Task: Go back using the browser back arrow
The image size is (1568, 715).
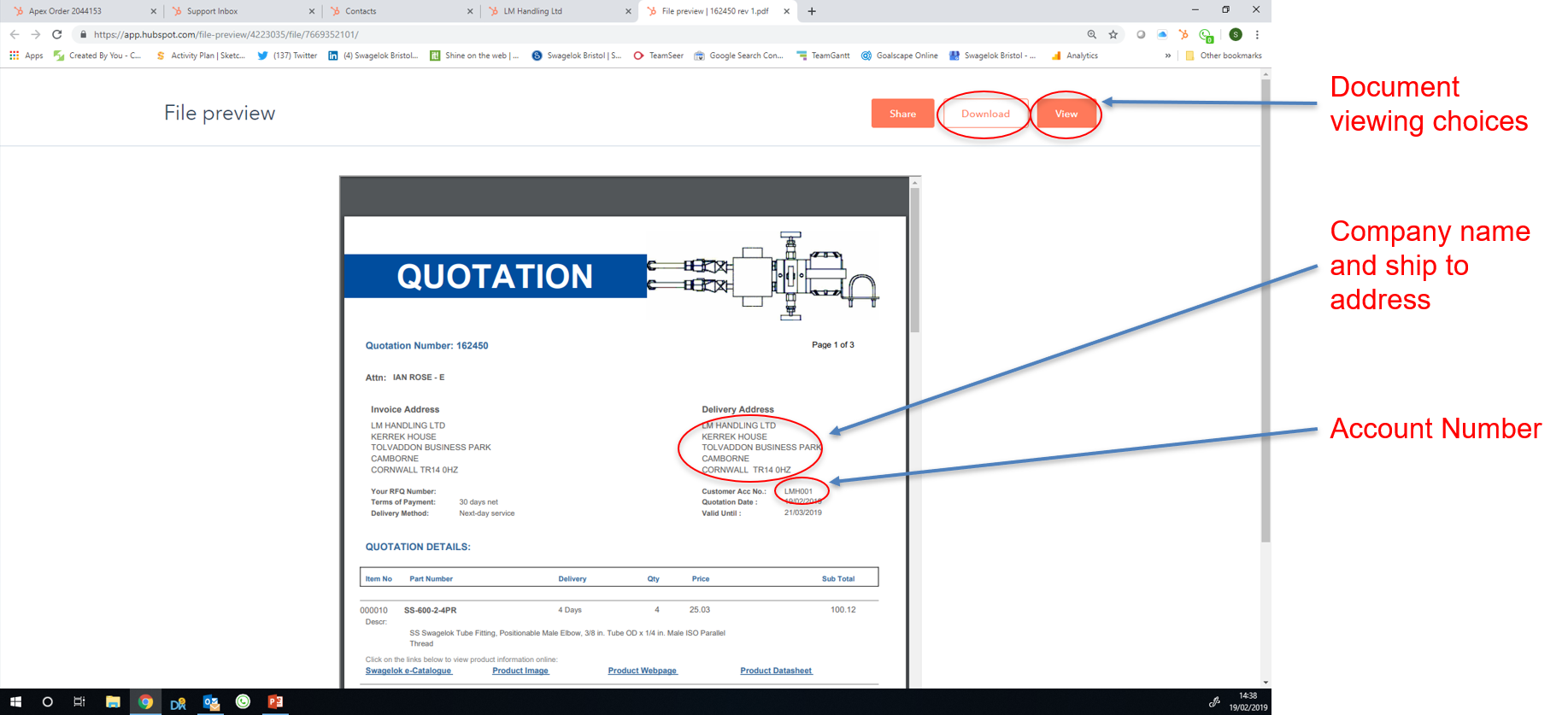Action: tap(15, 35)
